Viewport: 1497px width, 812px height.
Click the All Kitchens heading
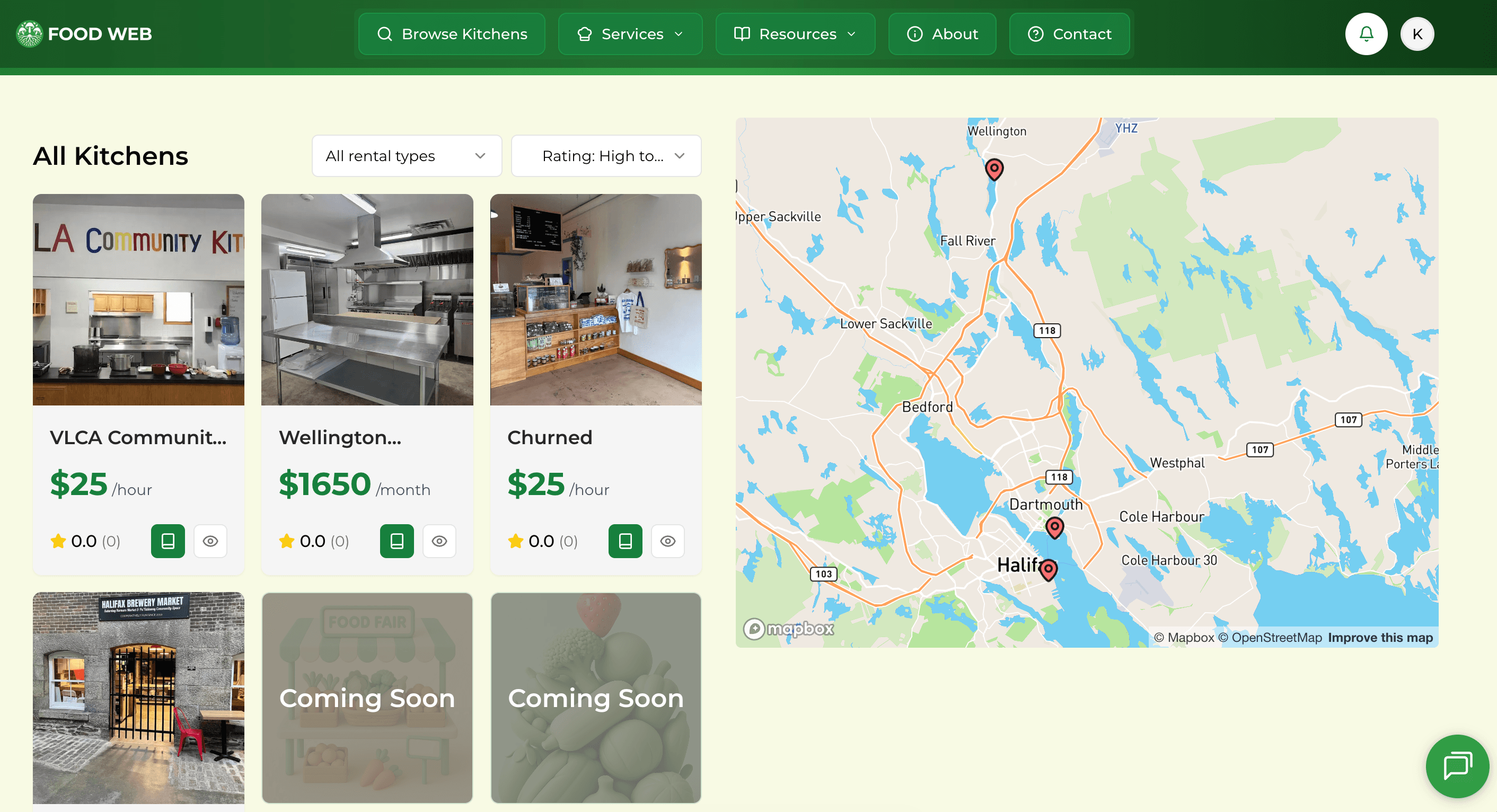point(110,156)
